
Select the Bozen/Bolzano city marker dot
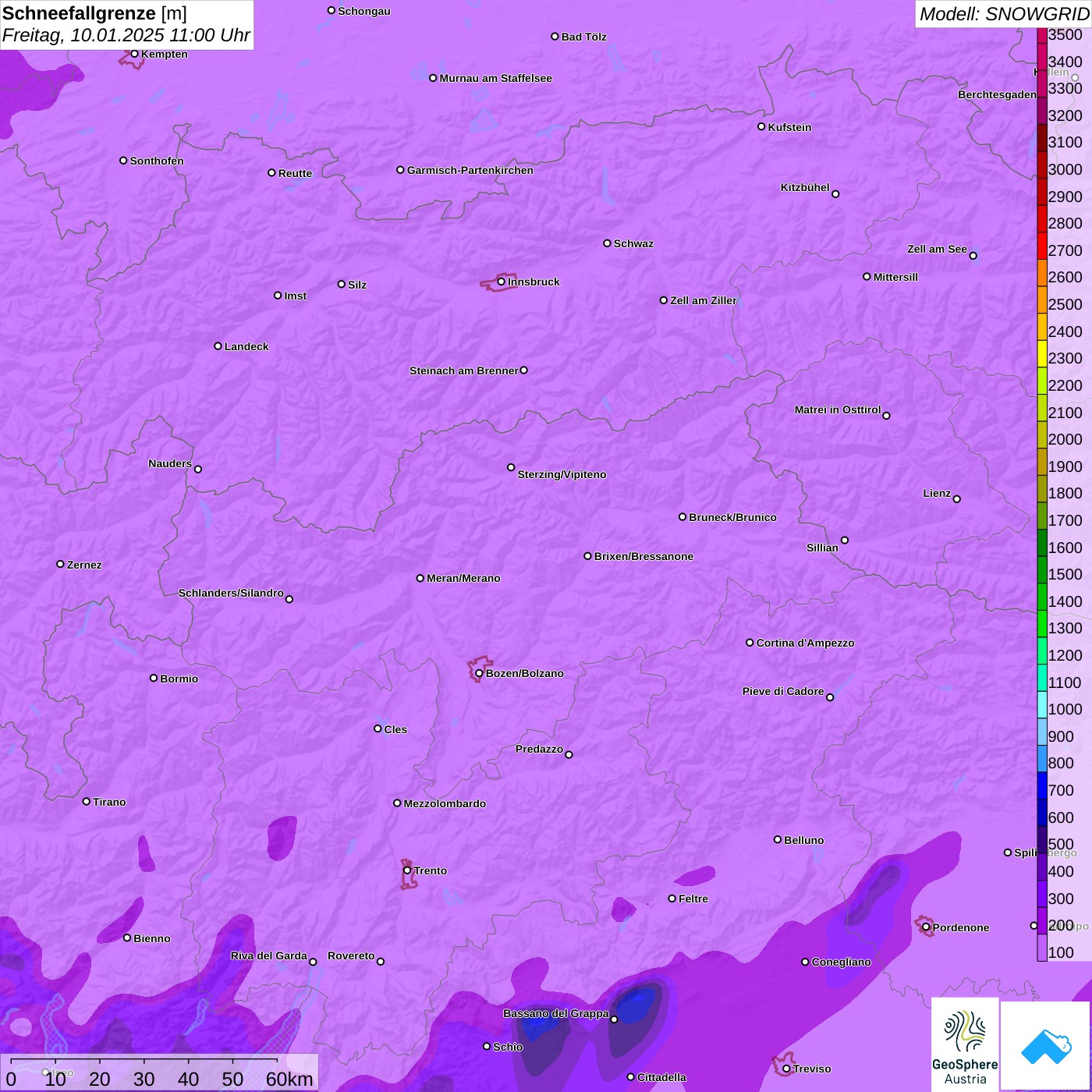pos(479,673)
